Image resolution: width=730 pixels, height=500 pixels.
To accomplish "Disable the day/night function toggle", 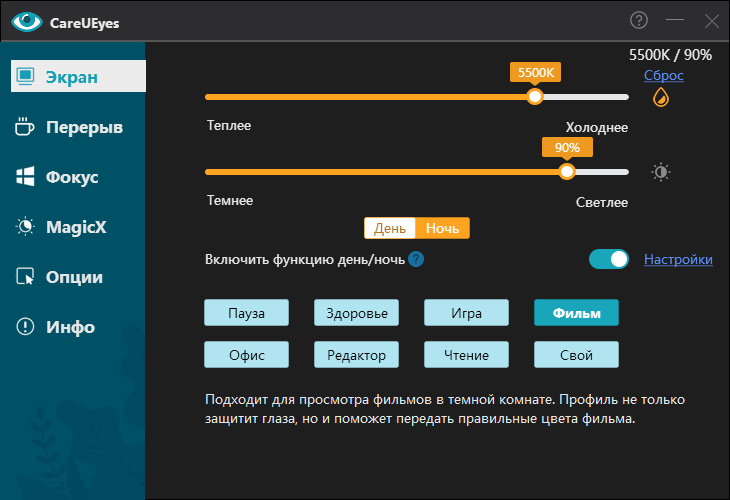I will 609,260.
